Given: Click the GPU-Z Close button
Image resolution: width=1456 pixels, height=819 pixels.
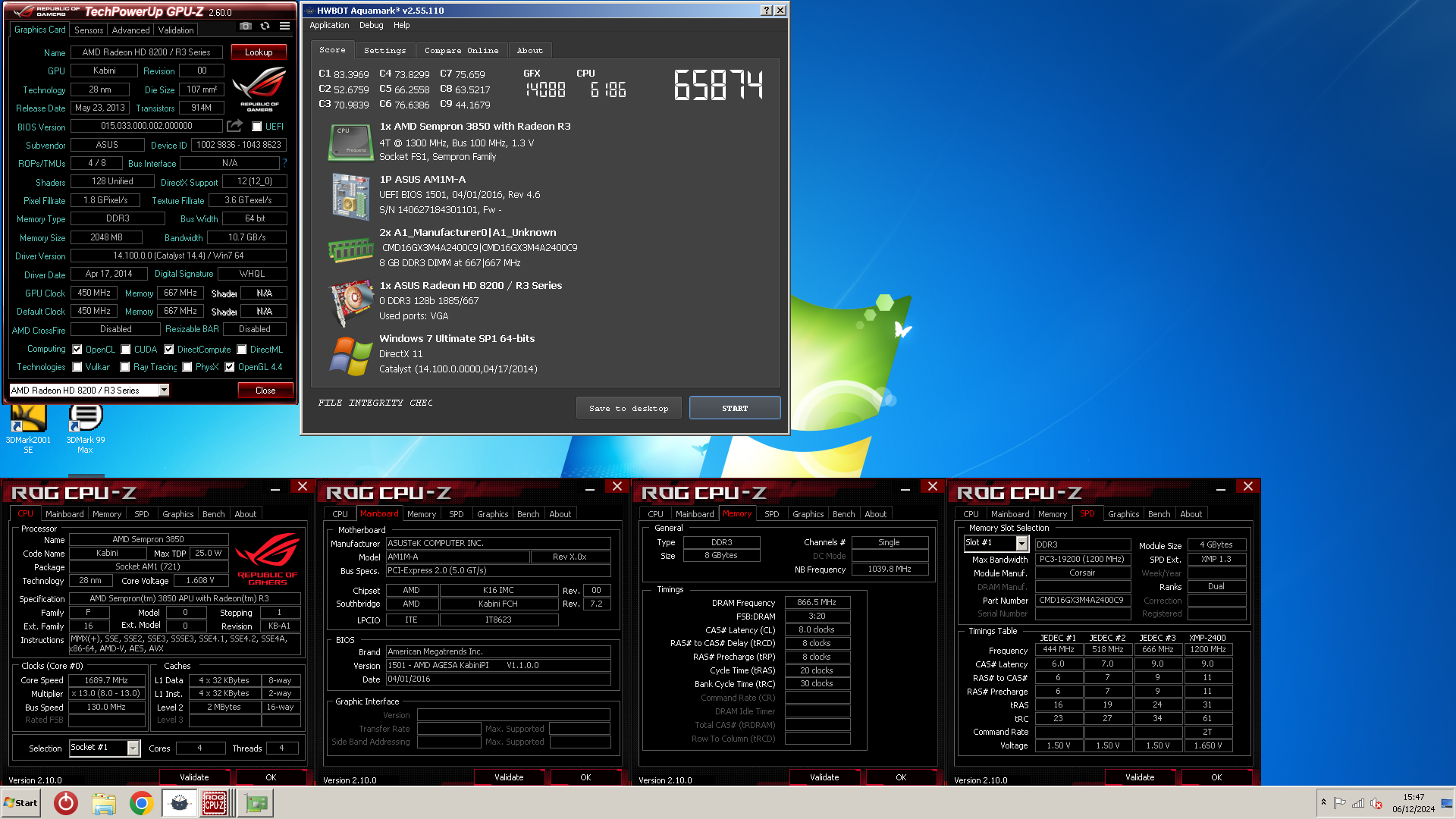Looking at the screenshot, I should click(x=265, y=391).
